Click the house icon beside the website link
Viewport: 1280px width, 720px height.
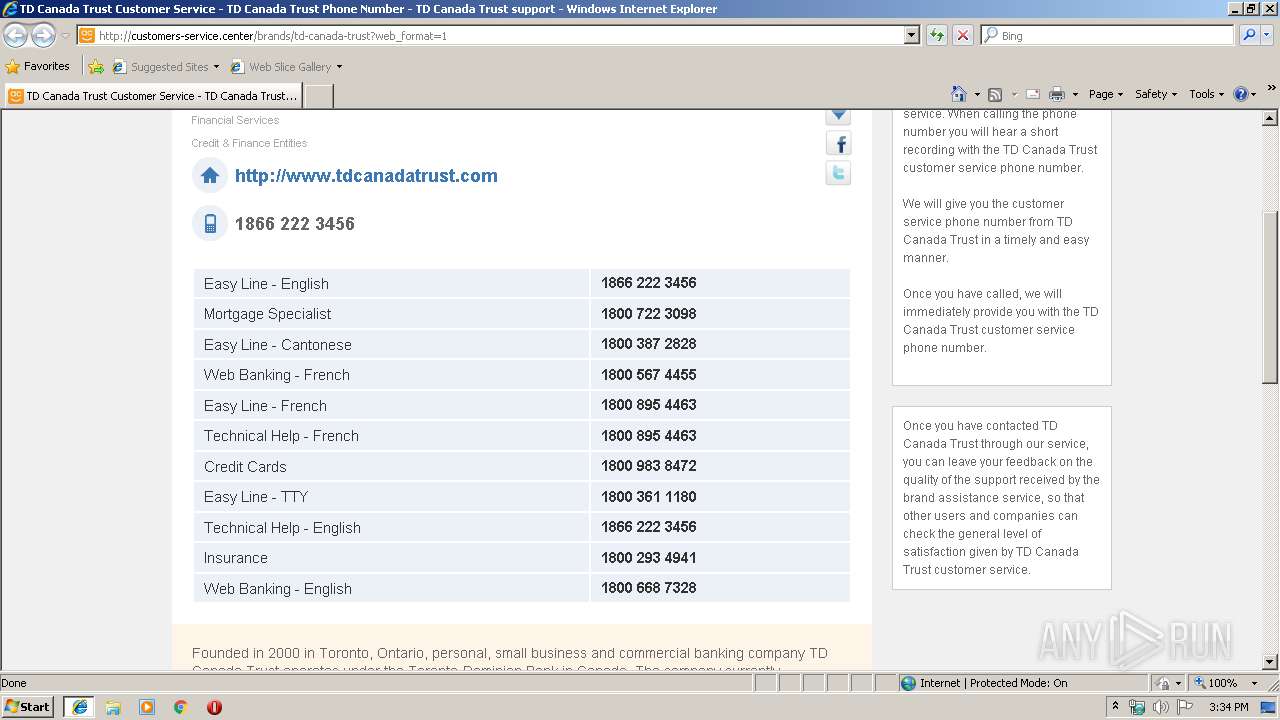[210, 176]
